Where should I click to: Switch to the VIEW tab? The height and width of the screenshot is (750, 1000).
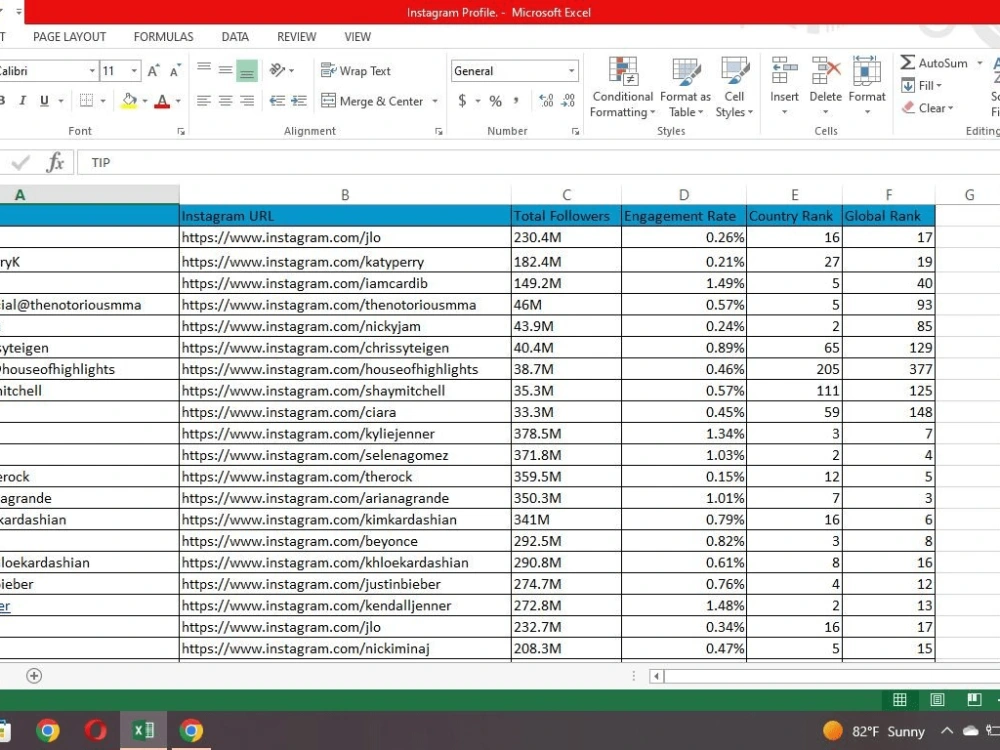tap(358, 37)
